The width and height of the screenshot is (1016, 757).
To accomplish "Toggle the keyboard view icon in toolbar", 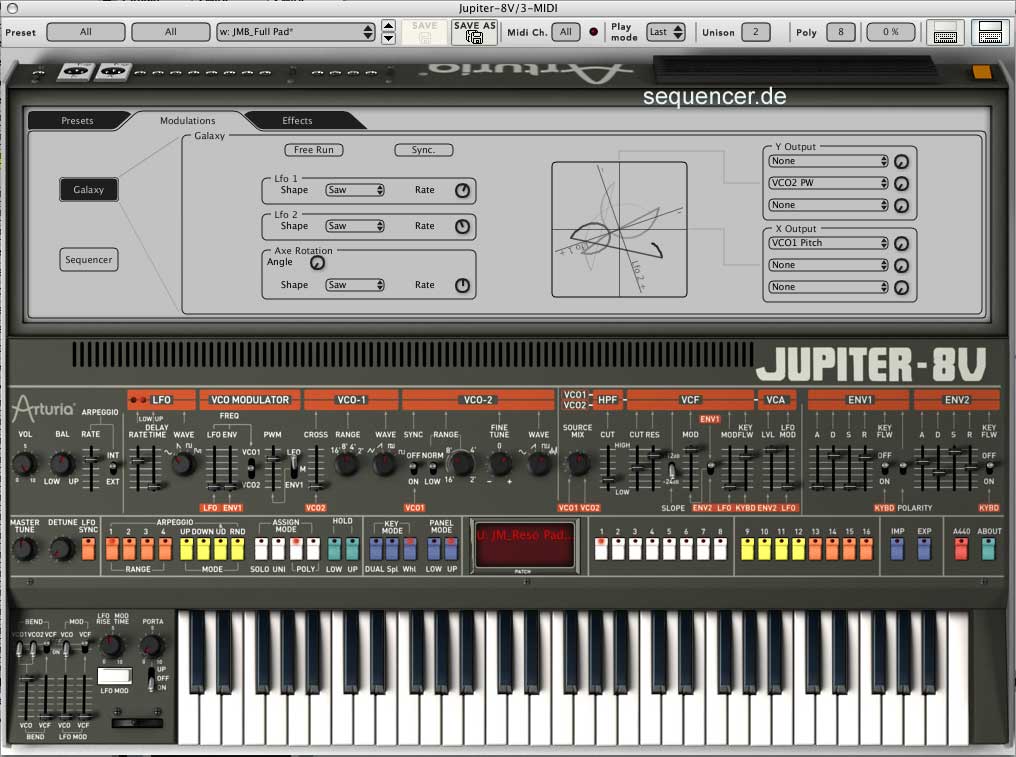I will (x=945, y=32).
